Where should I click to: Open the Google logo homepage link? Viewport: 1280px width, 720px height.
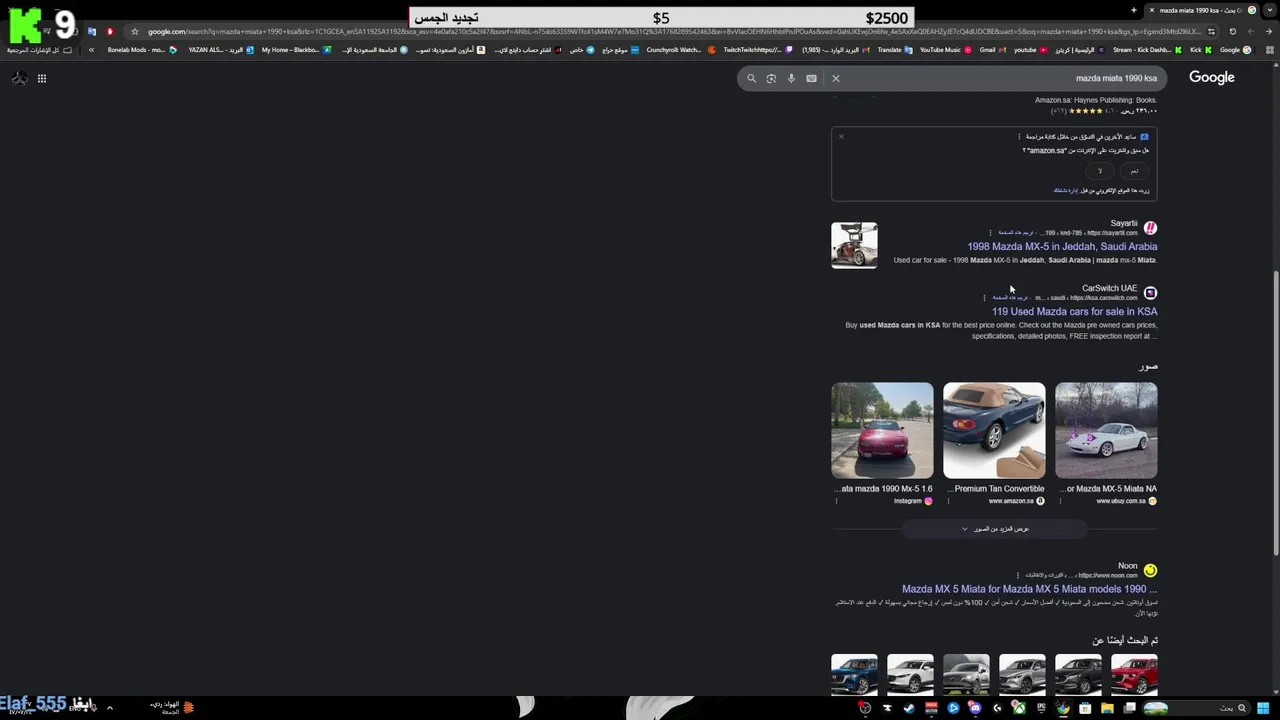tap(1211, 77)
